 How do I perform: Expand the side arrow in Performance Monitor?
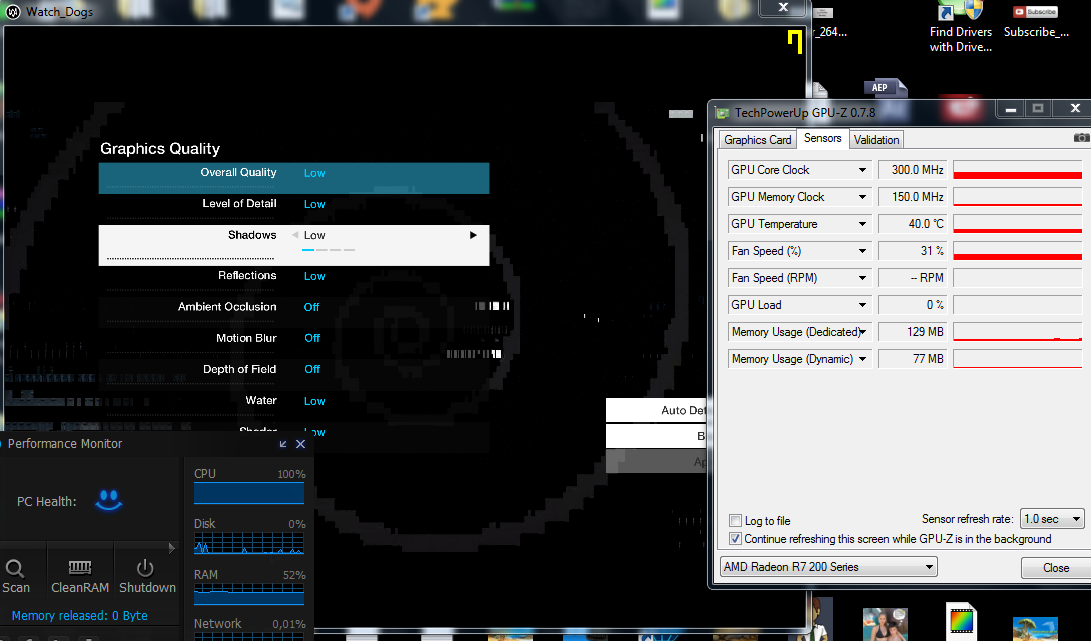(171, 548)
